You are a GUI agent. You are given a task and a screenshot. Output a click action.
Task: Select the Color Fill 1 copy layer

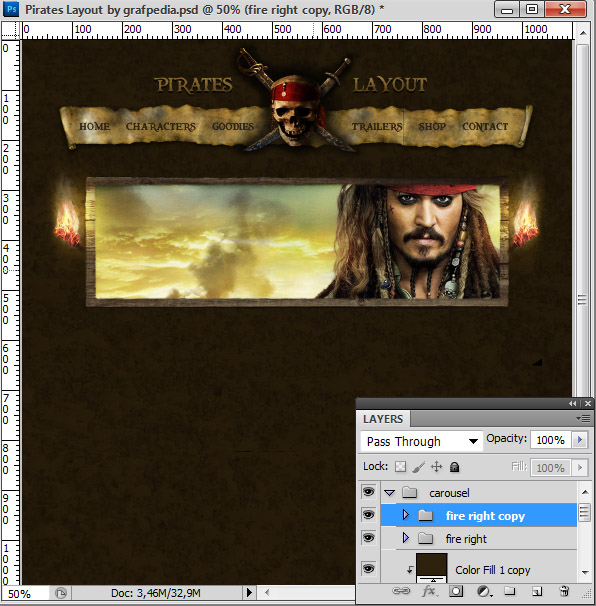[479, 567]
